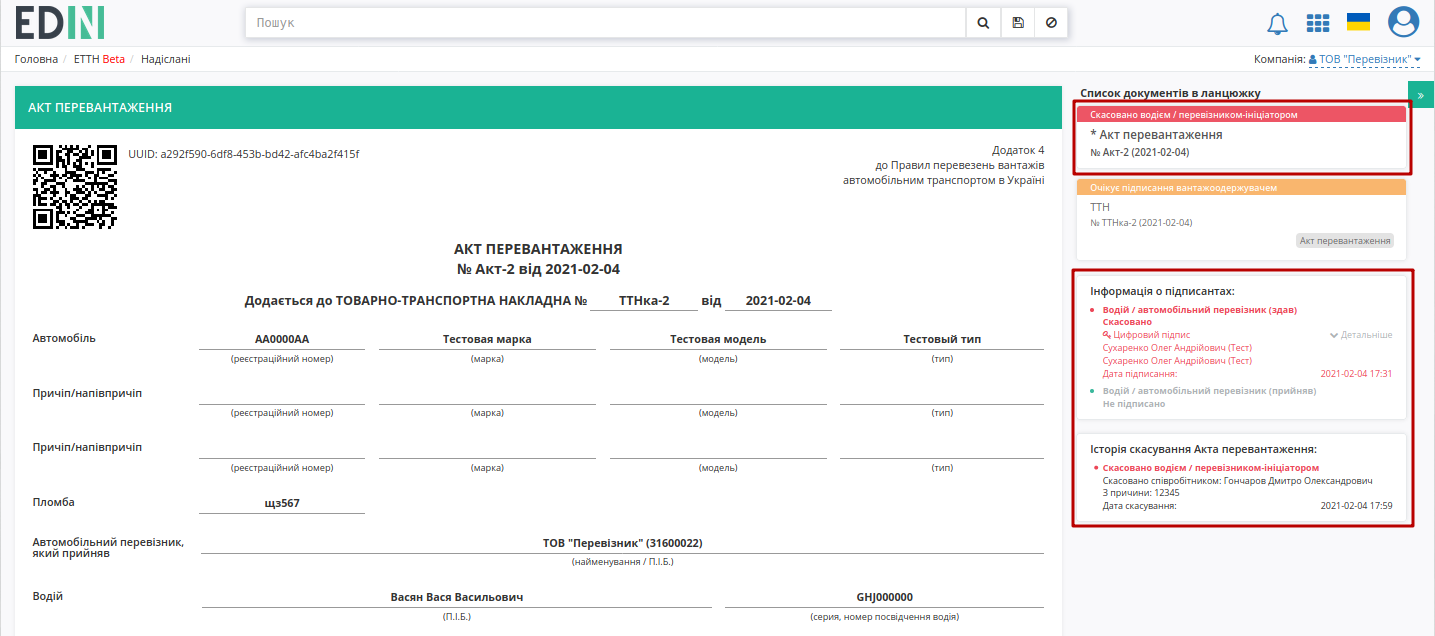Click the EDIN logo
Screen dimensions: 1435x636
click(x=59, y=22)
